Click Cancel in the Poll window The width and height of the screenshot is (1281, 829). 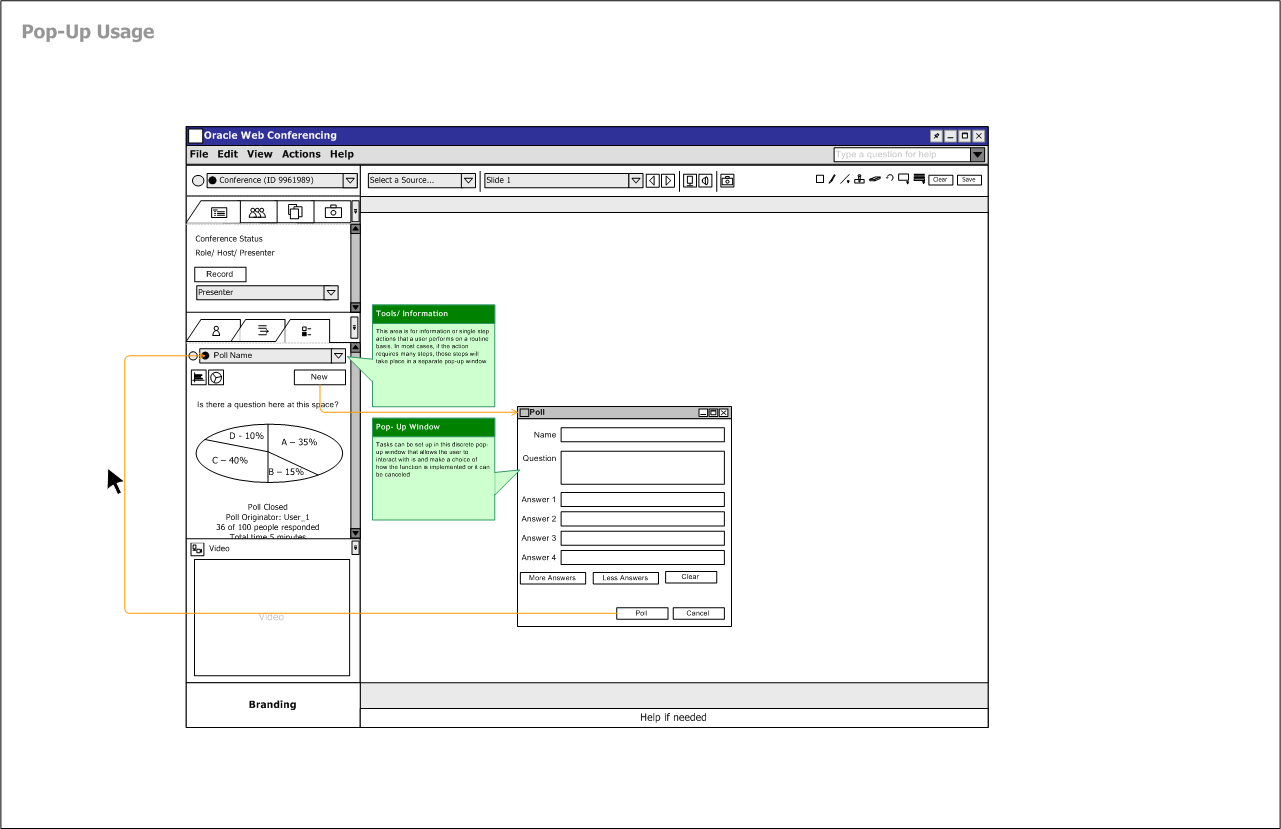698,613
